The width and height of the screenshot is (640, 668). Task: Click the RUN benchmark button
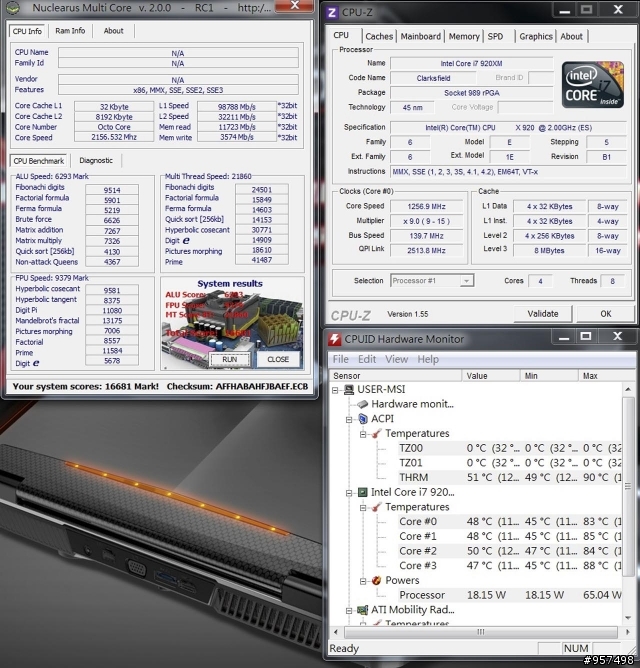pyautogui.click(x=230, y=360)
